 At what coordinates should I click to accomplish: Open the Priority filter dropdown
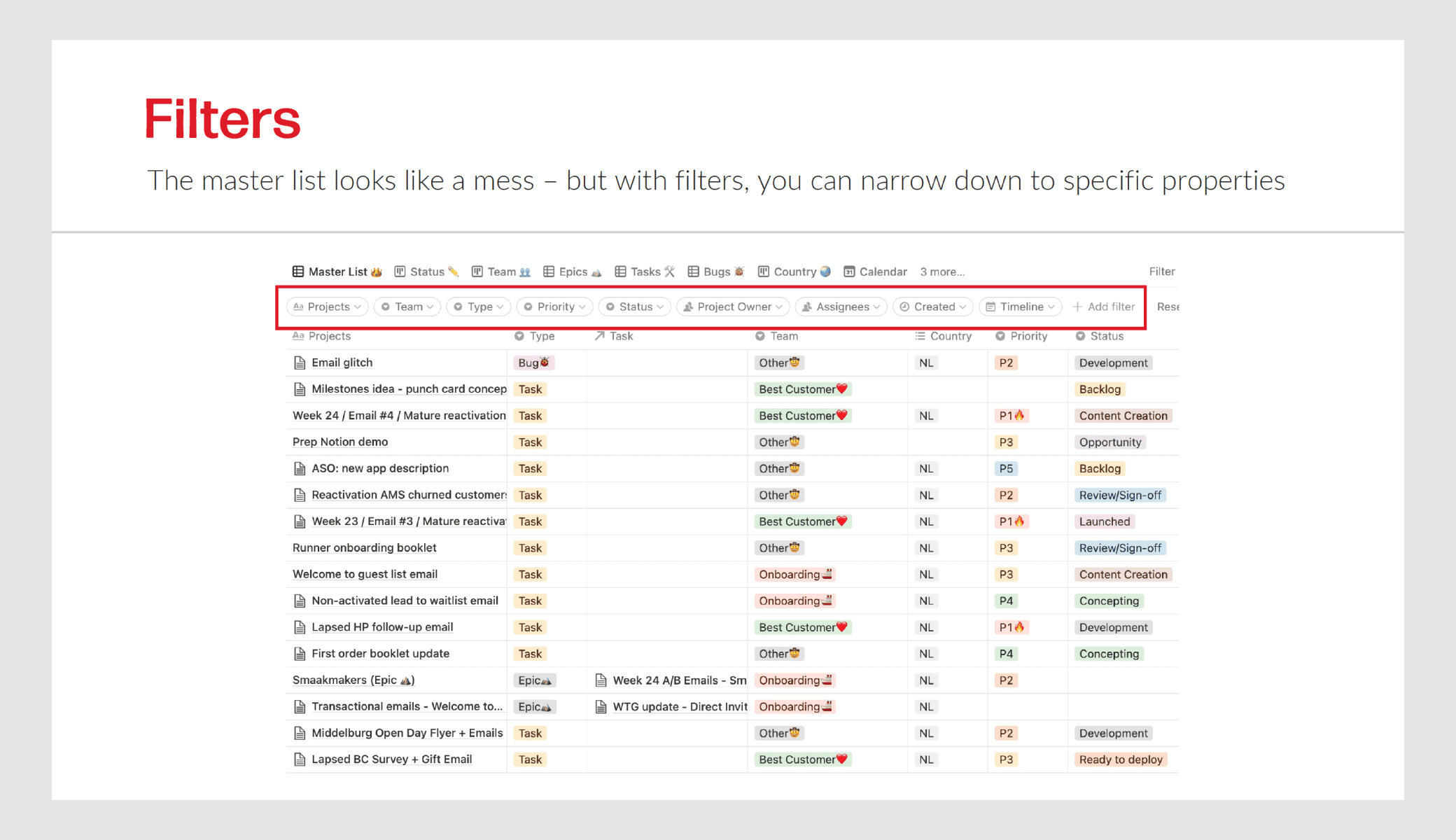tap(555, 307)
